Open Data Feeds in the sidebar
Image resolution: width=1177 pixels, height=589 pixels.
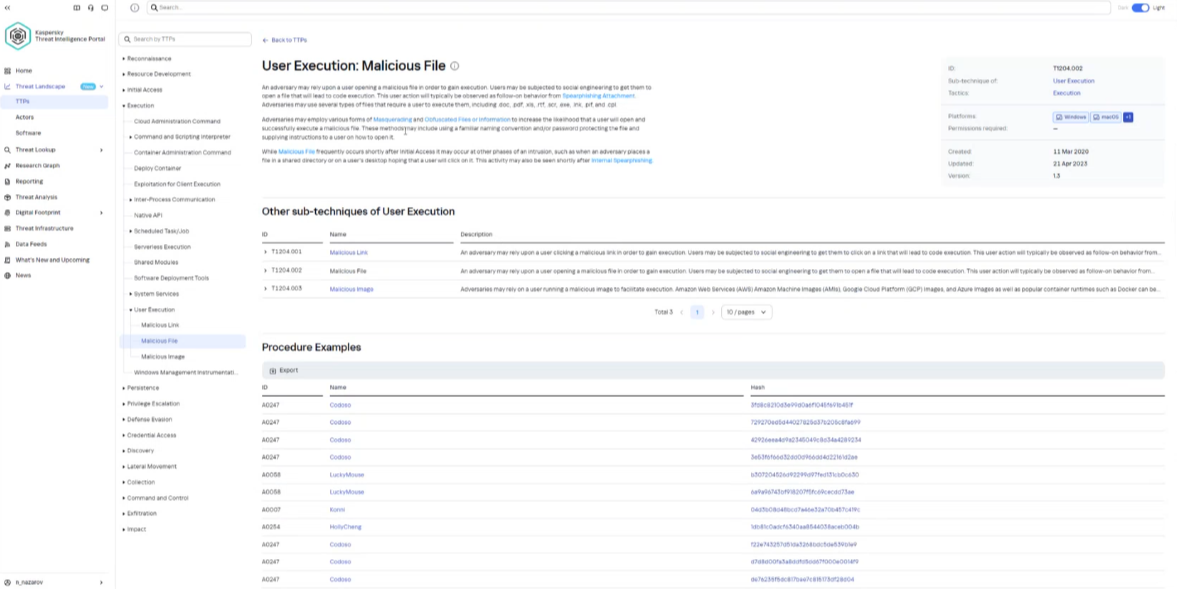(31, 245)
